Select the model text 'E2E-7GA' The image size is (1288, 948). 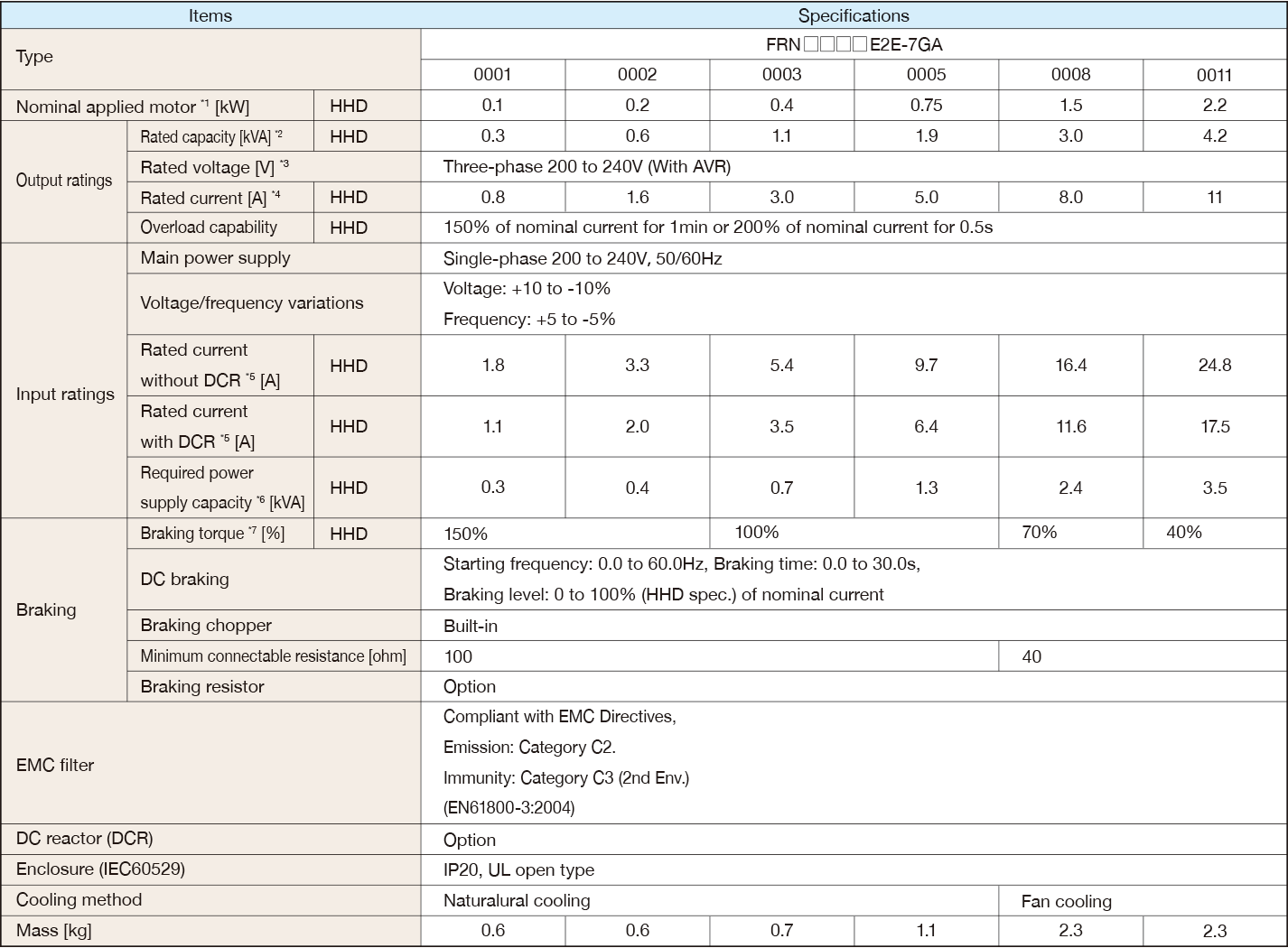click(x=906, y=44)
